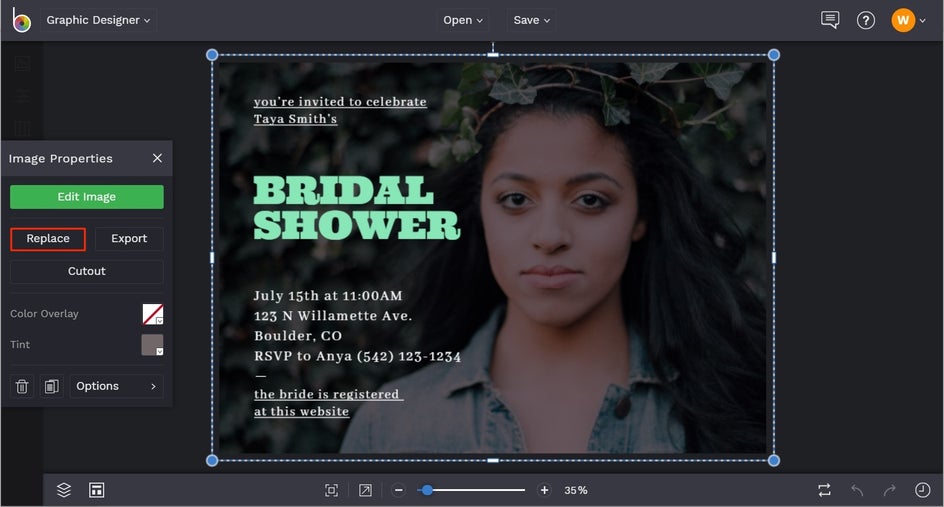944x507 pixels.
Task: Click the Edit Image button
Action: click(x=87, y=197)
